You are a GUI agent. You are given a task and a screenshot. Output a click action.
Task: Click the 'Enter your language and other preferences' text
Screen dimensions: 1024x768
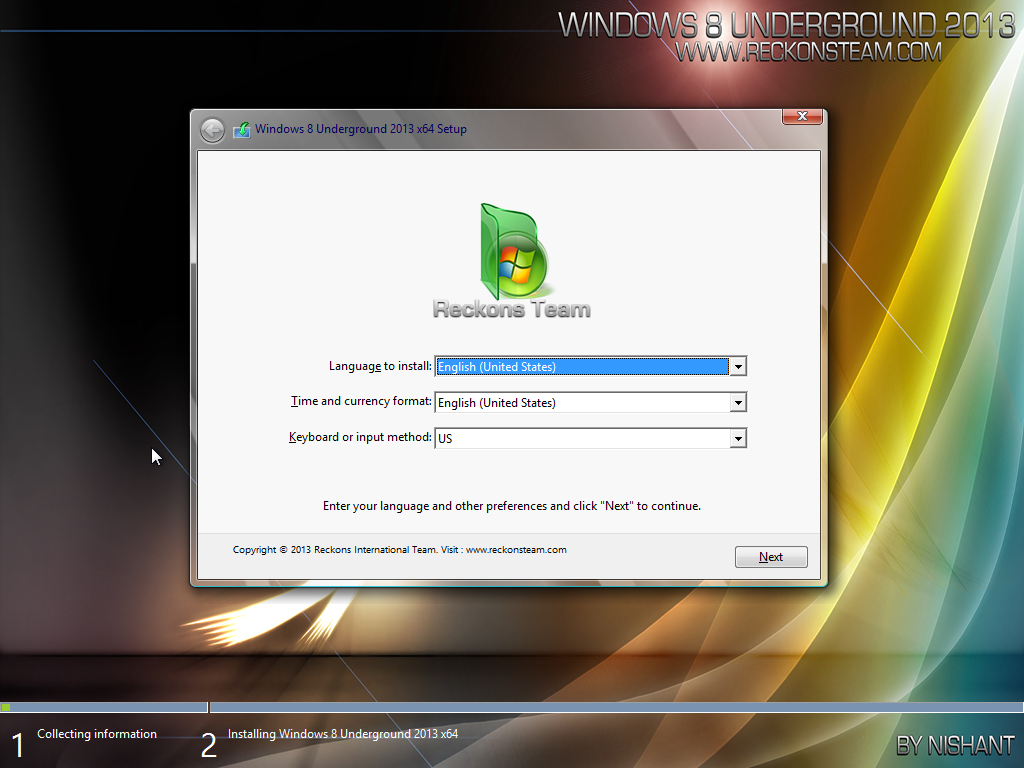pos(511,506)
